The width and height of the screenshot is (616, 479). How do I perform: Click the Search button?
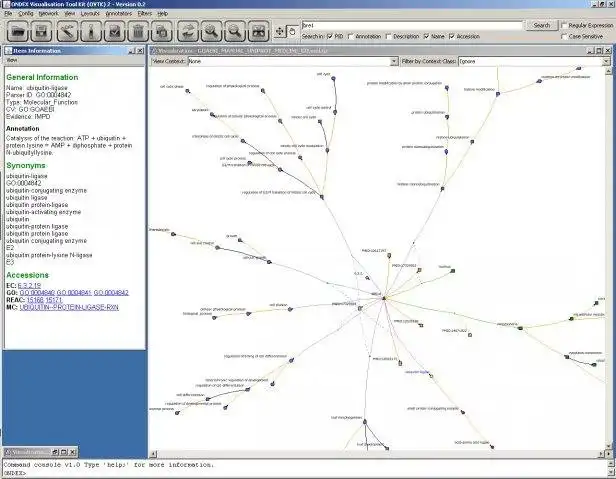(x=542, y=25)
